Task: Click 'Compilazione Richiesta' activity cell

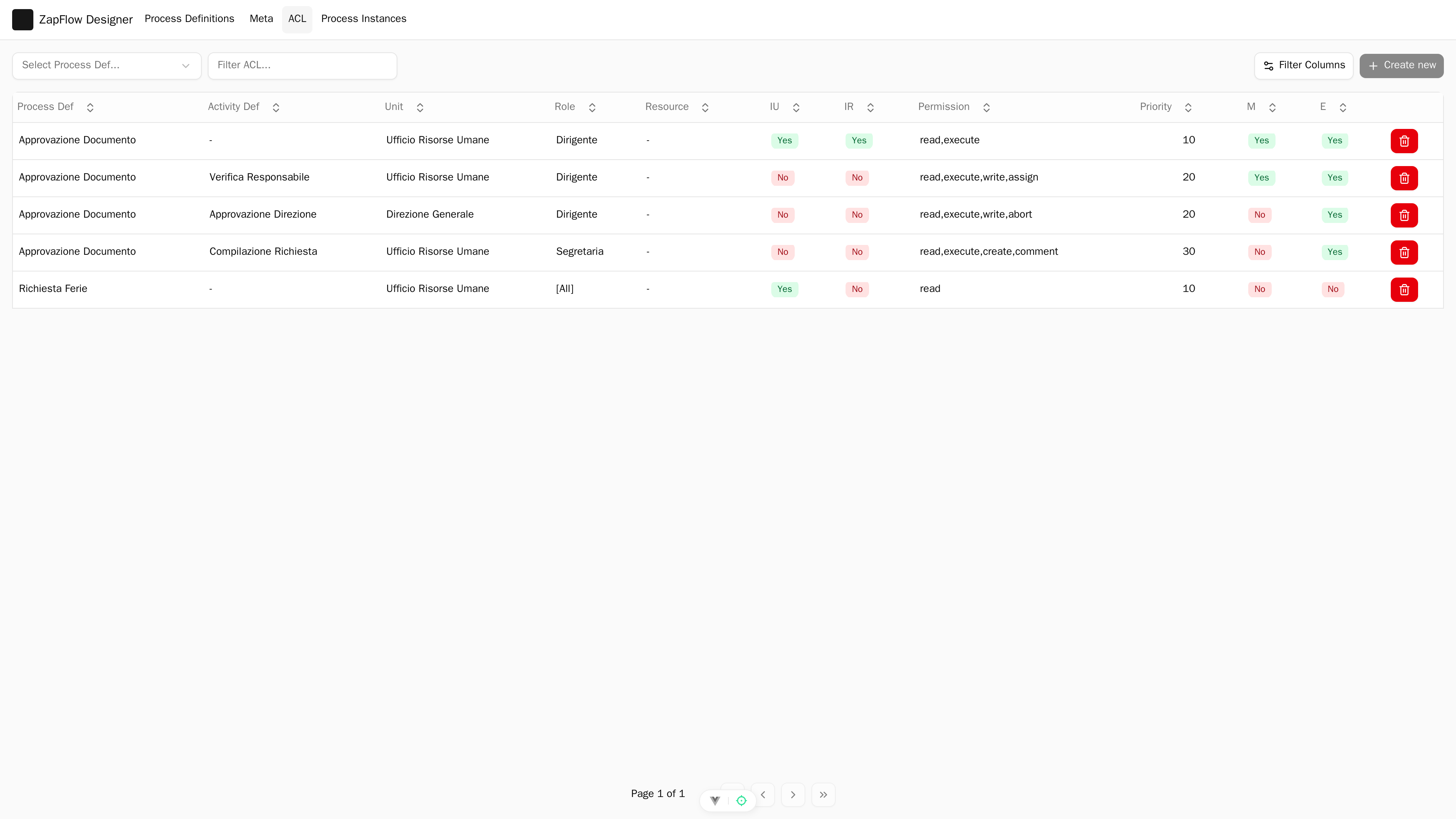Action: pyautogui.click(x=264, y=252)
